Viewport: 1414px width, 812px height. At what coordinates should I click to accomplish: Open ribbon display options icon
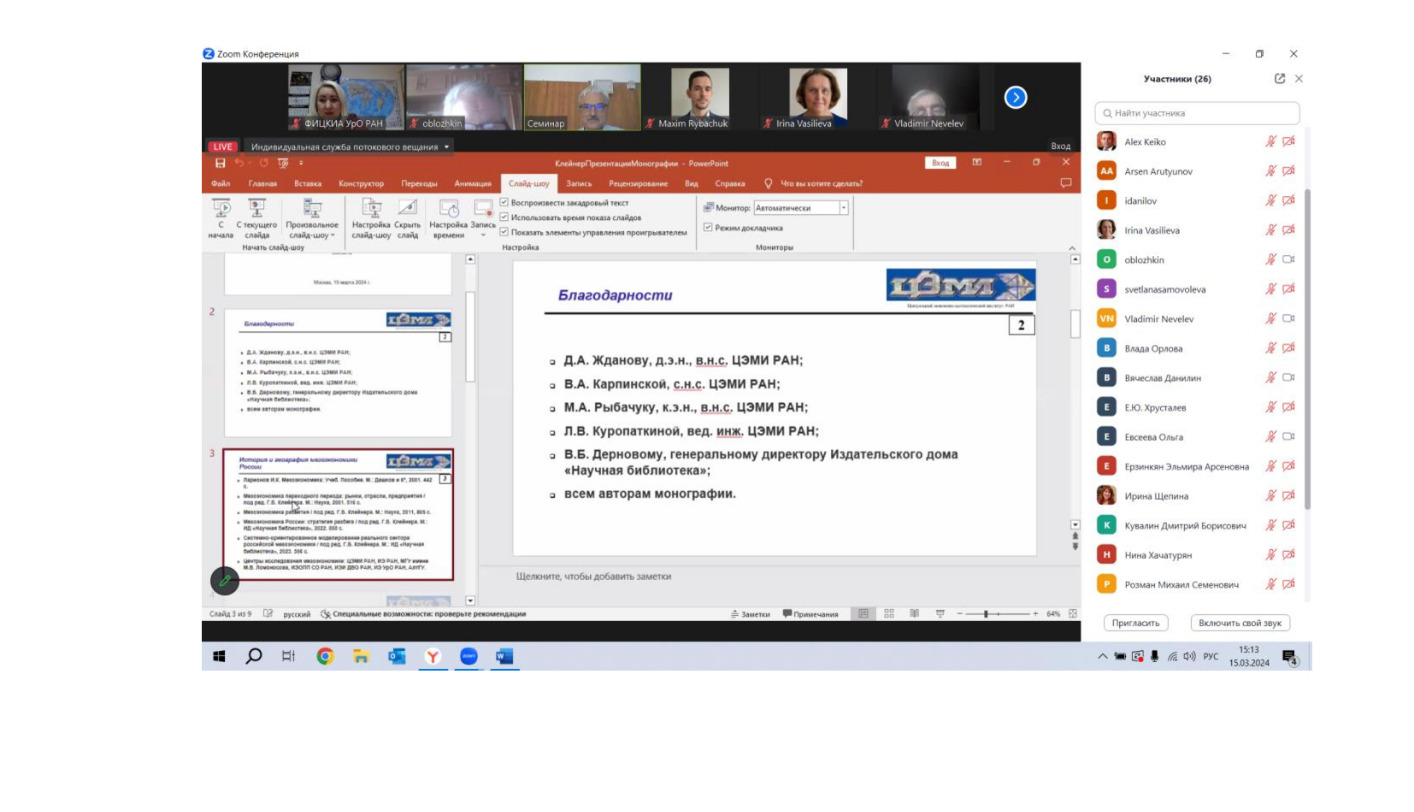(977, 163)
